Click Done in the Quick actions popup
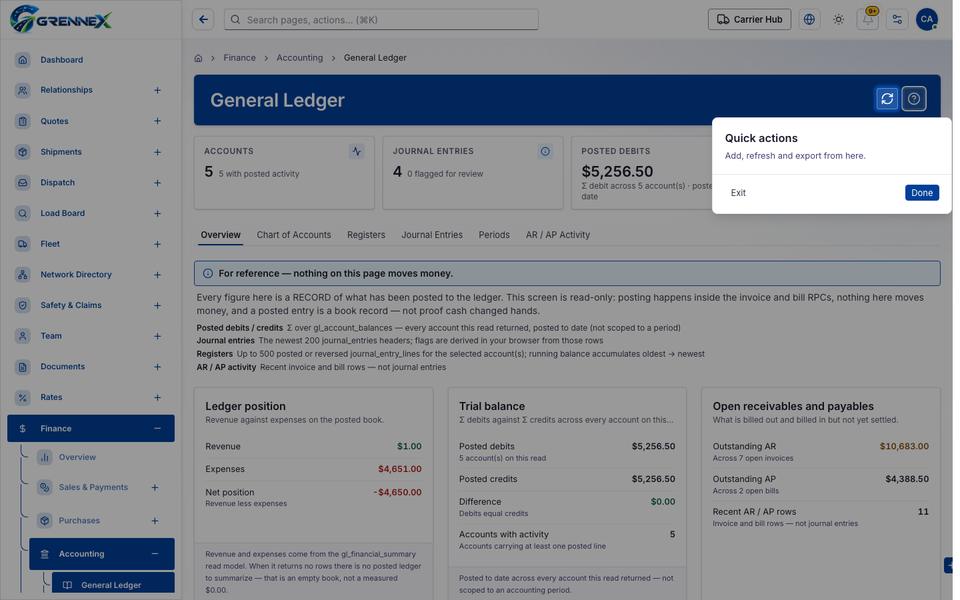Screen dimensions: 960x600 (921, 193)
